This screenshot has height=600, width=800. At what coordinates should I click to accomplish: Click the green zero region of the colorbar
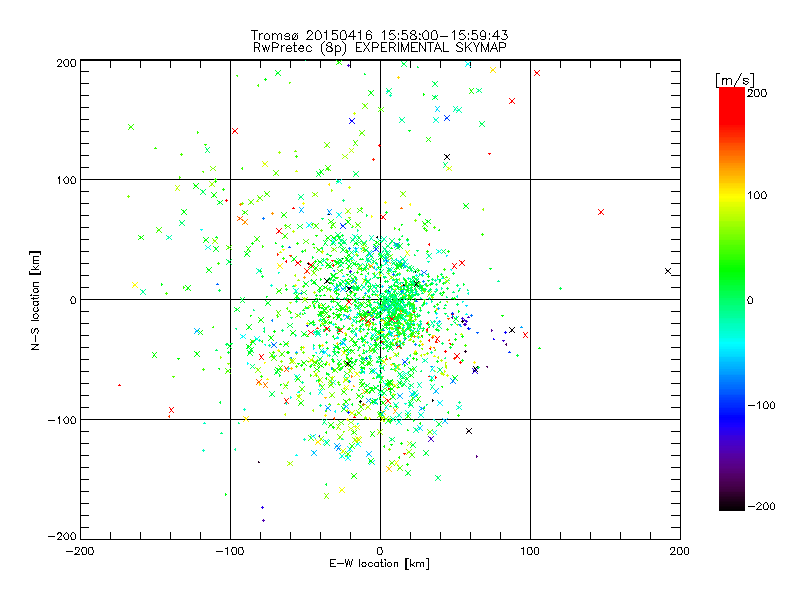[x=732, y=300]
